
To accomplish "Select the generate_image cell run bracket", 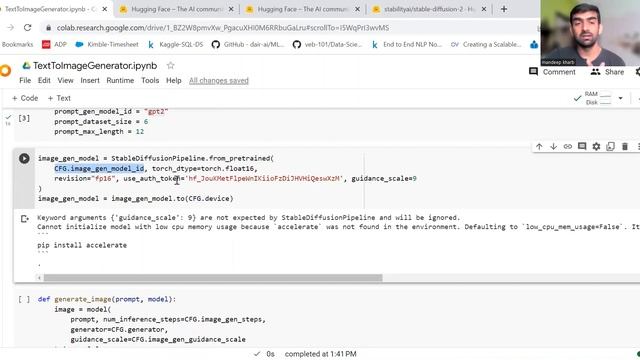I will point(24,299).
